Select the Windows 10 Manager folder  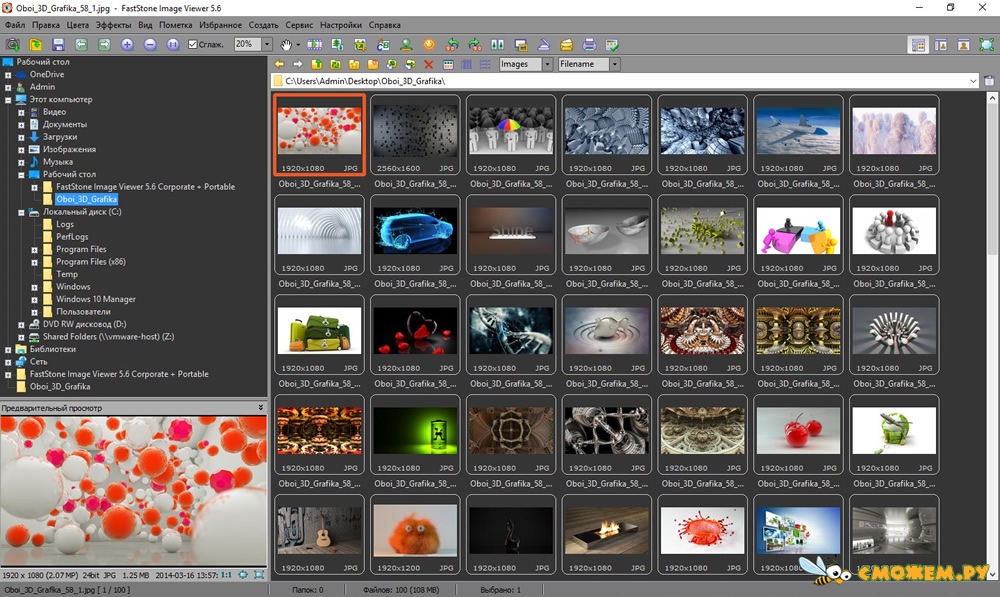point(96,299)
